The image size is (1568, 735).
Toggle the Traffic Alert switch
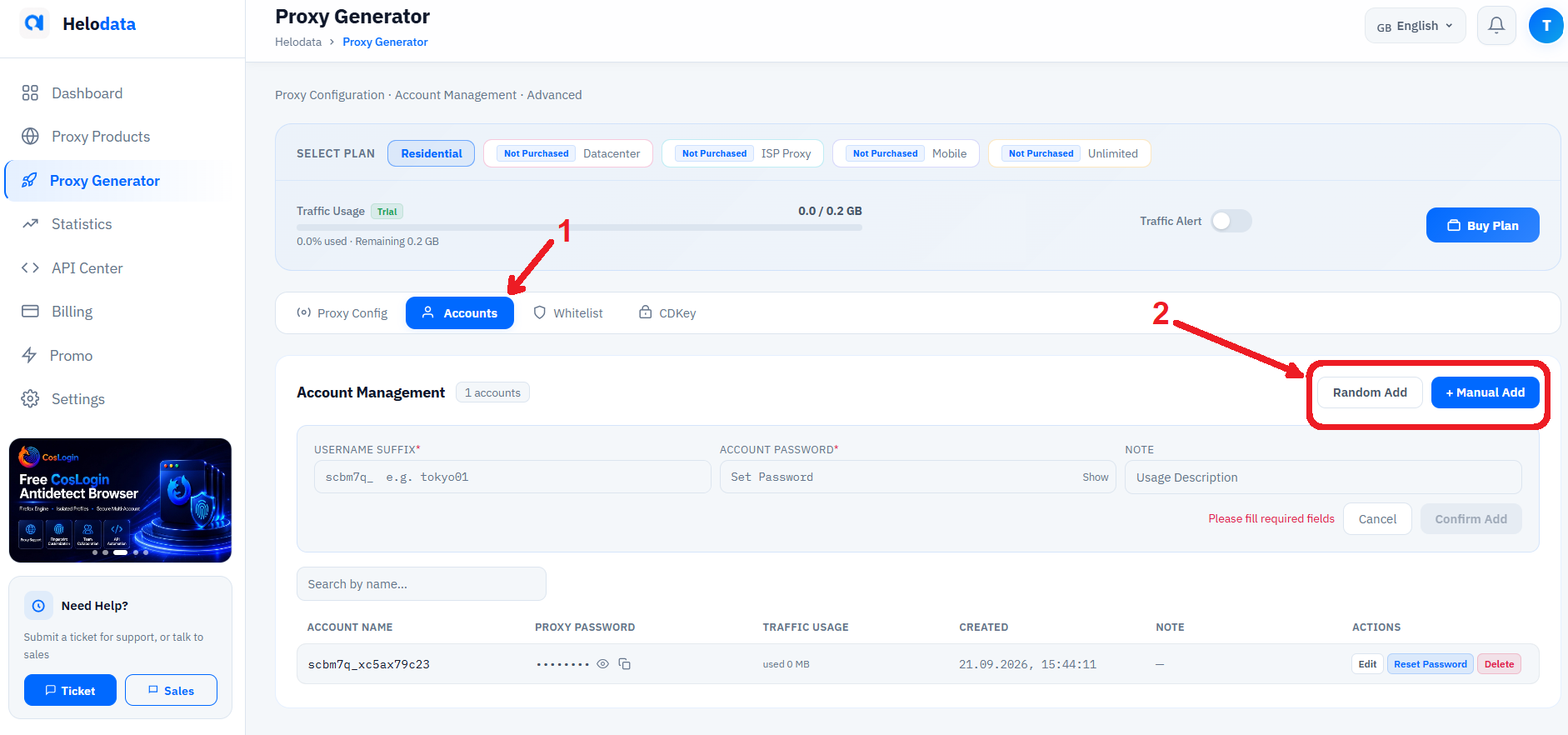[1231, 221]
